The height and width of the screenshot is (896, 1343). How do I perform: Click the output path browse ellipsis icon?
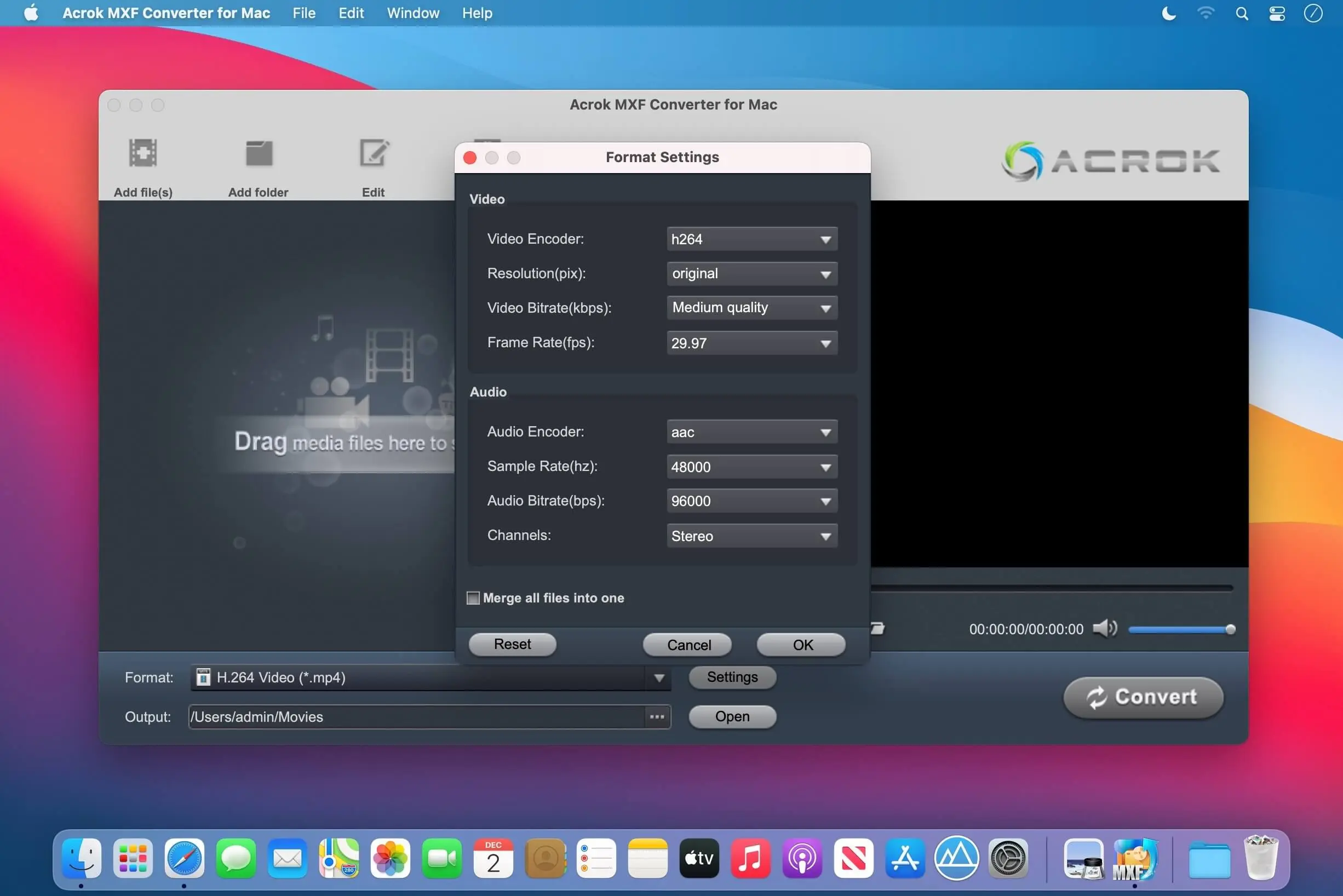point(657,716)
